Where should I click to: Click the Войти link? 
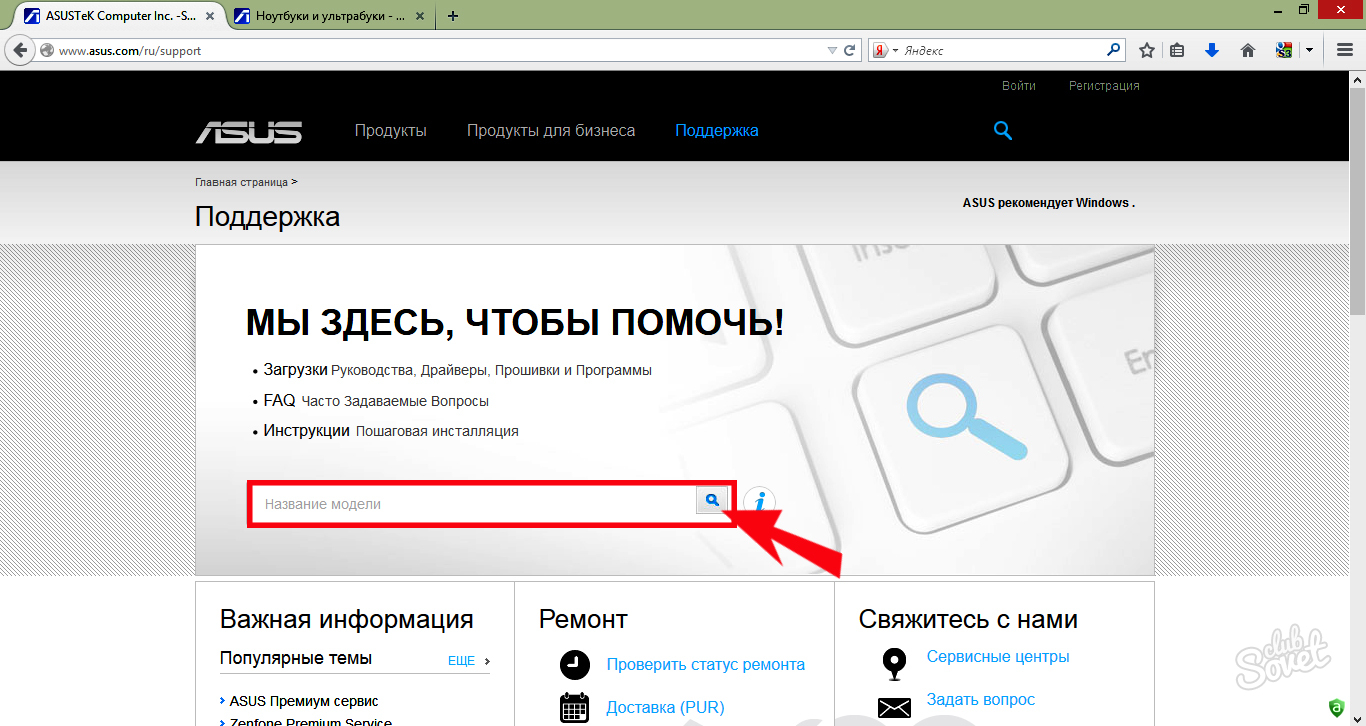pyautogui.click(x=1019, y=86)
